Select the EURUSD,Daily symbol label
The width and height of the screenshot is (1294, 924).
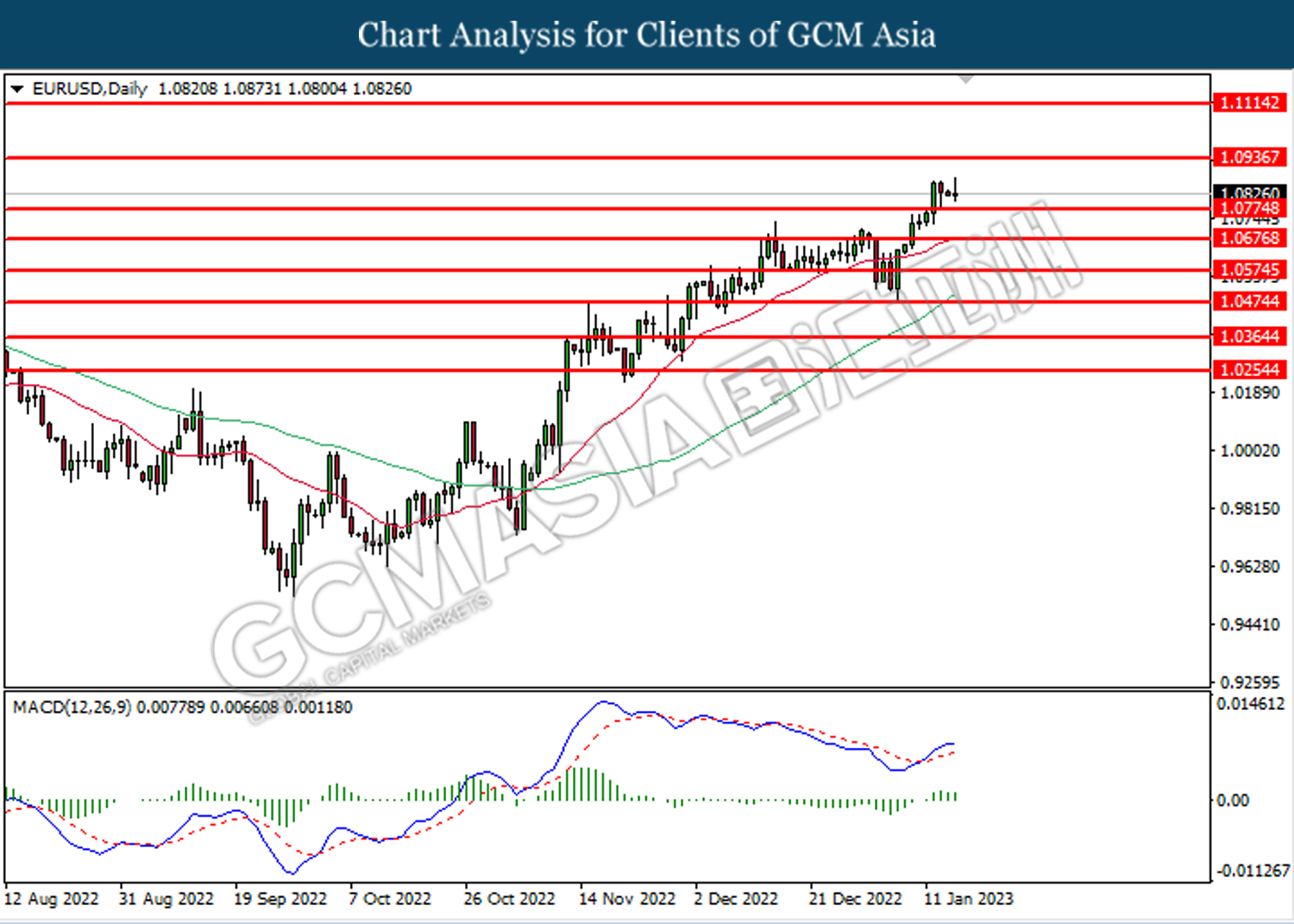tap(90, 89)
